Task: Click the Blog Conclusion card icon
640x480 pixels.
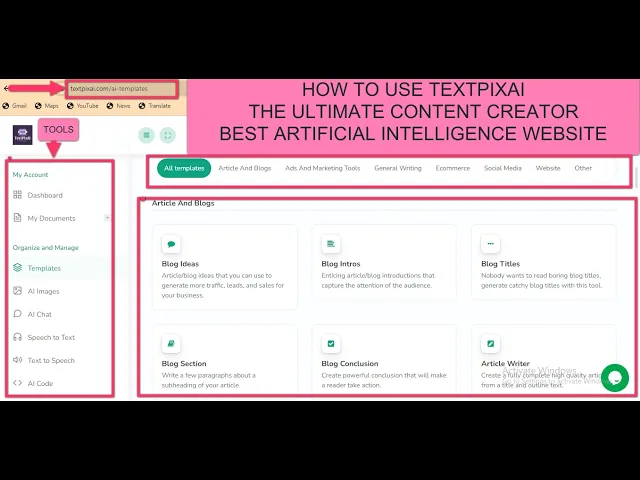Action: pos(331,344)
